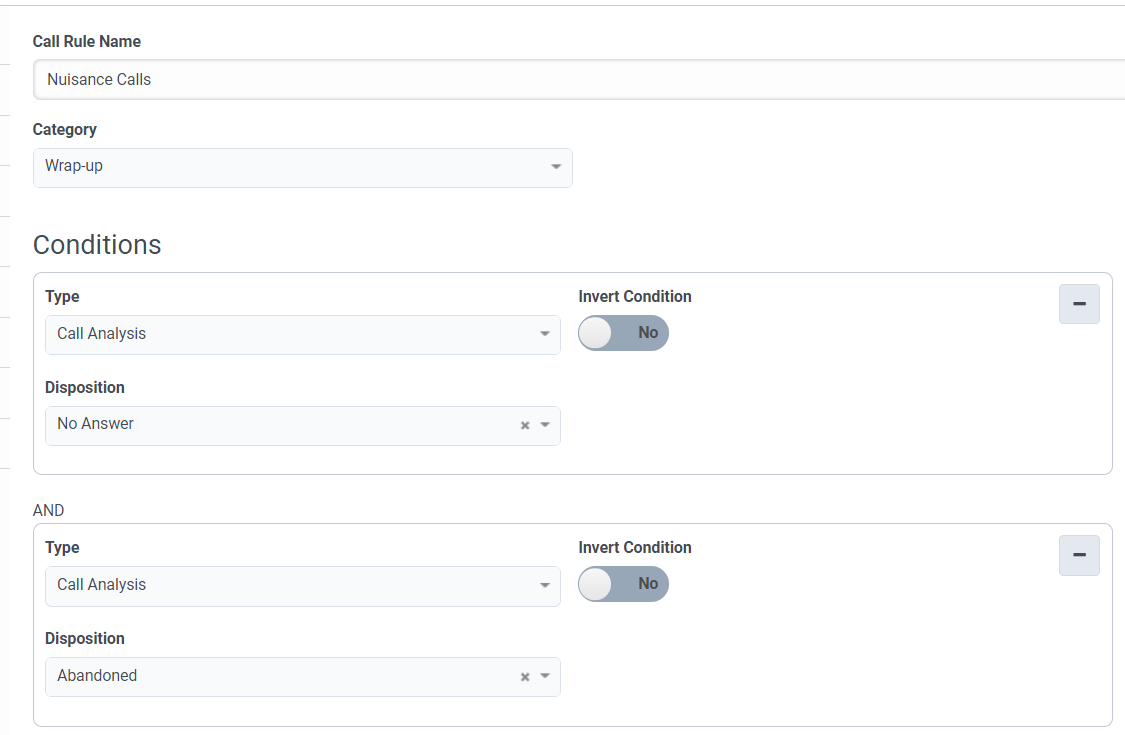Toggle Invert Condition for the No Answer condition
1125x735 pixels.
[623, 333]
